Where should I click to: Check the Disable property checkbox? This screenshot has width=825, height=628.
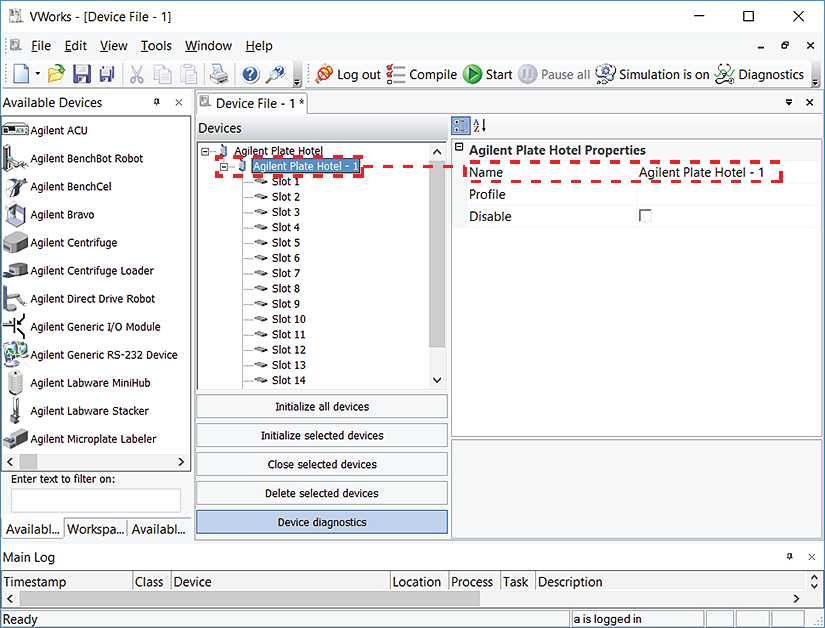645,216
